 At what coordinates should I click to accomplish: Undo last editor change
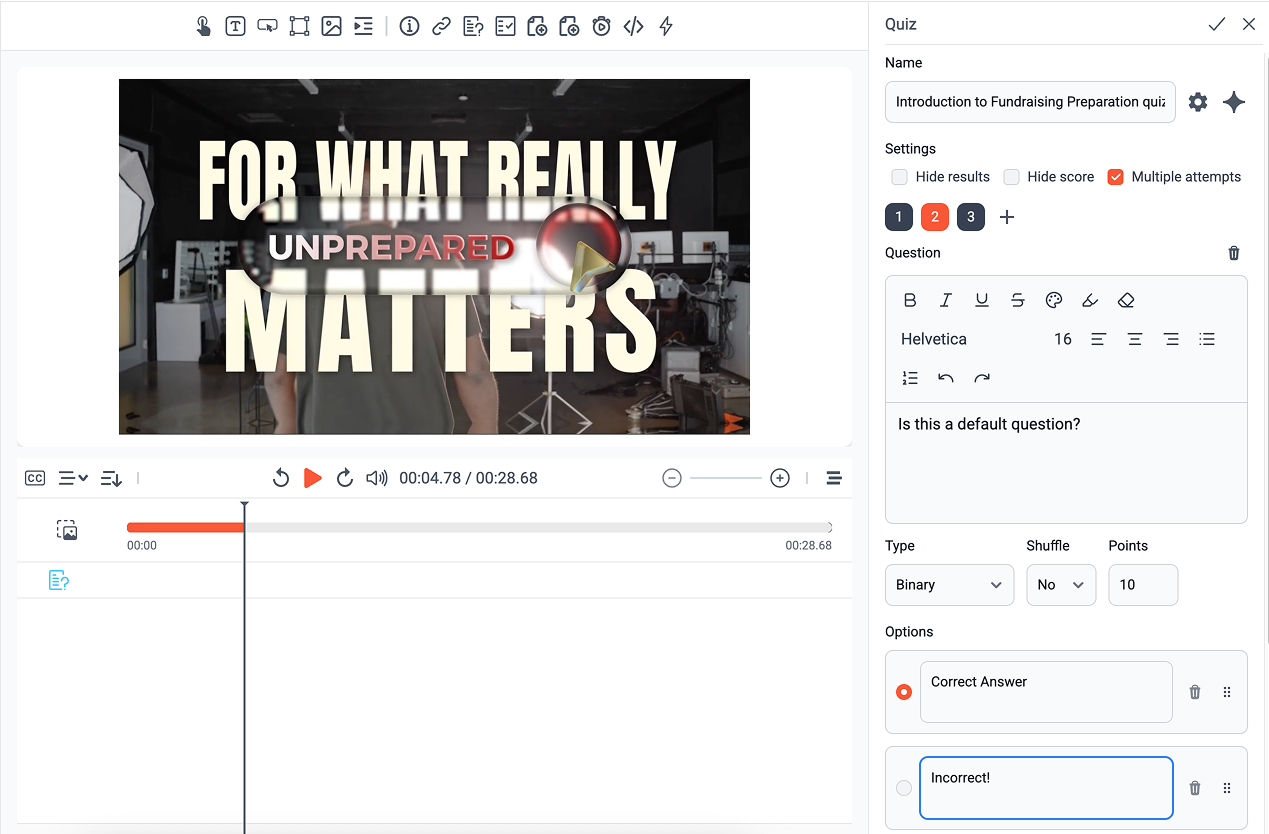pyautogui.click(x=946, y=378)
